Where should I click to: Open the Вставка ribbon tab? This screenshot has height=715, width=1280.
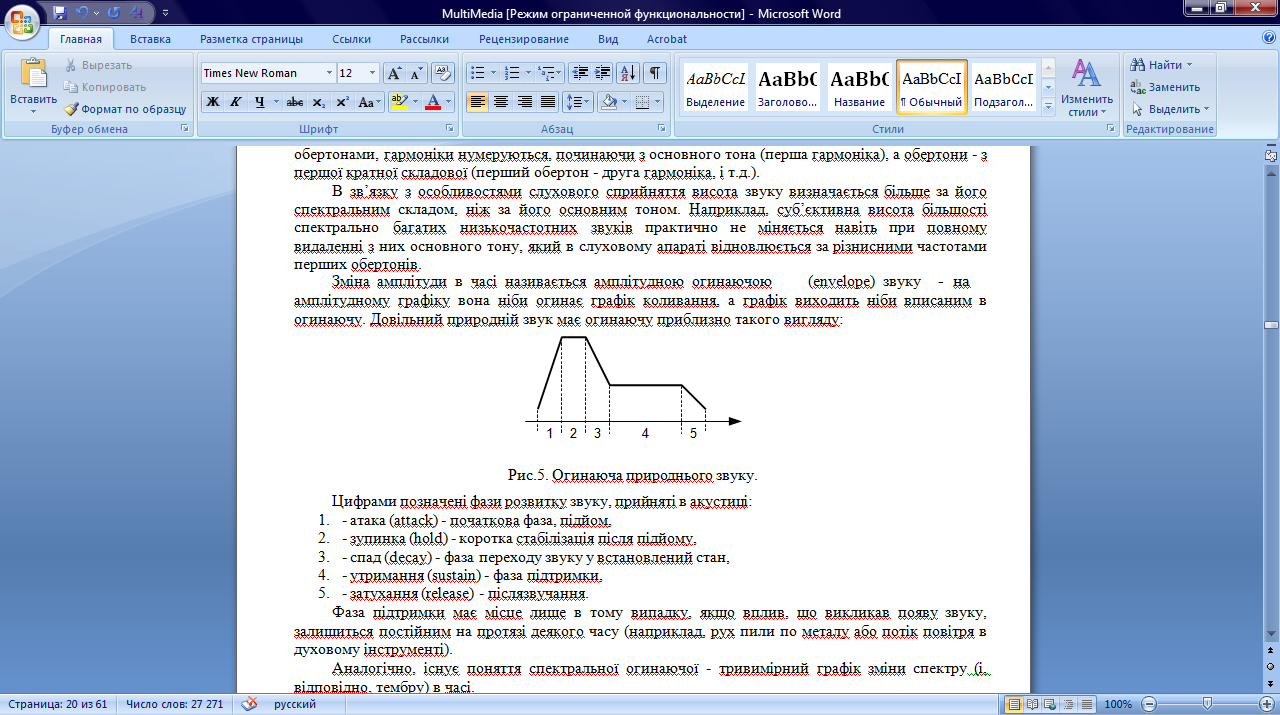tap(150, 39)
